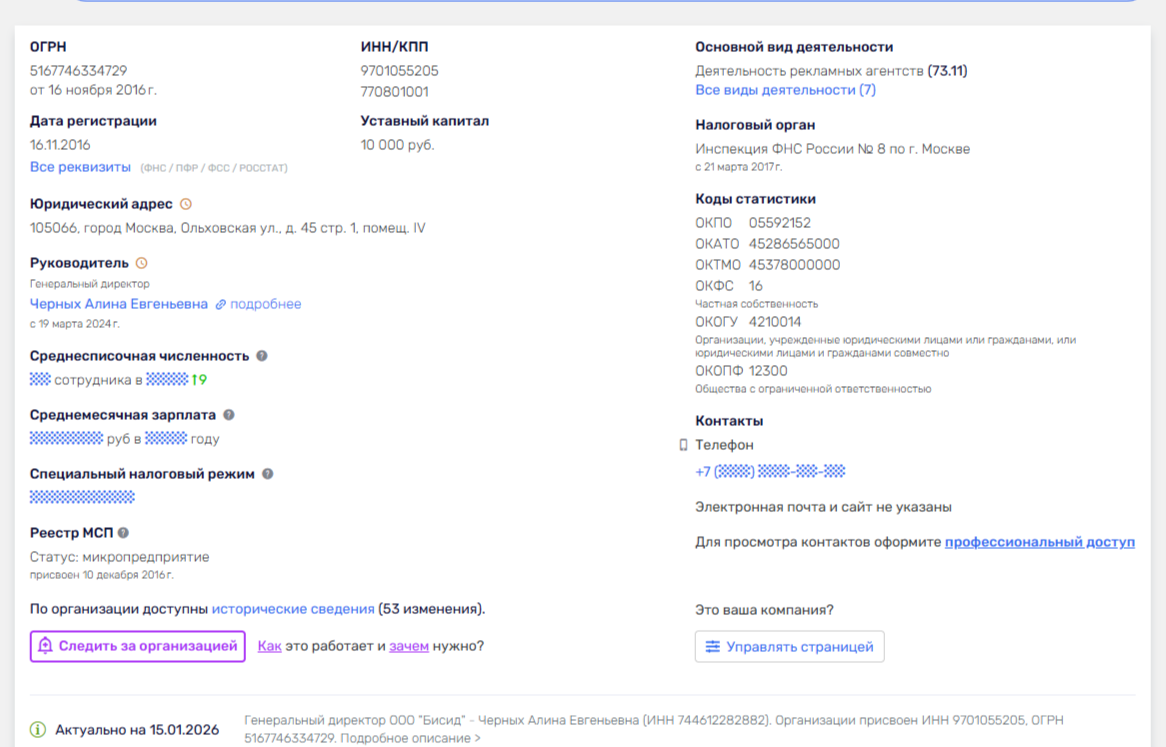Click the bell icon in Следить за организацией
This screenshot has width=1166, height=747.
[45, 646]
